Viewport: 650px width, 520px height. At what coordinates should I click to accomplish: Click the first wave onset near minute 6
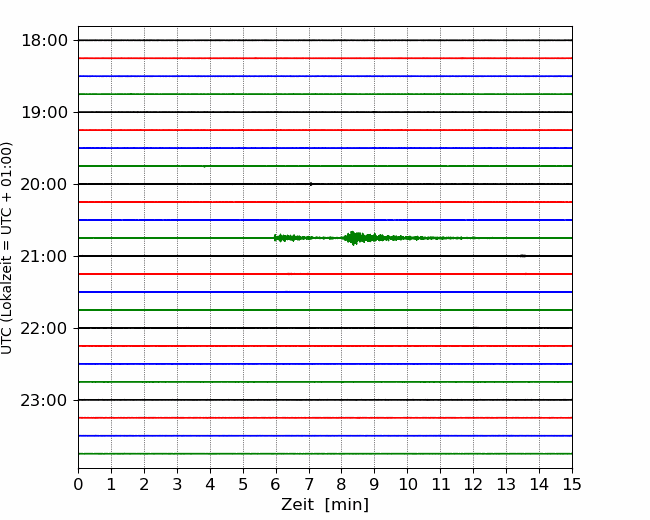click(x=279, y=238)
